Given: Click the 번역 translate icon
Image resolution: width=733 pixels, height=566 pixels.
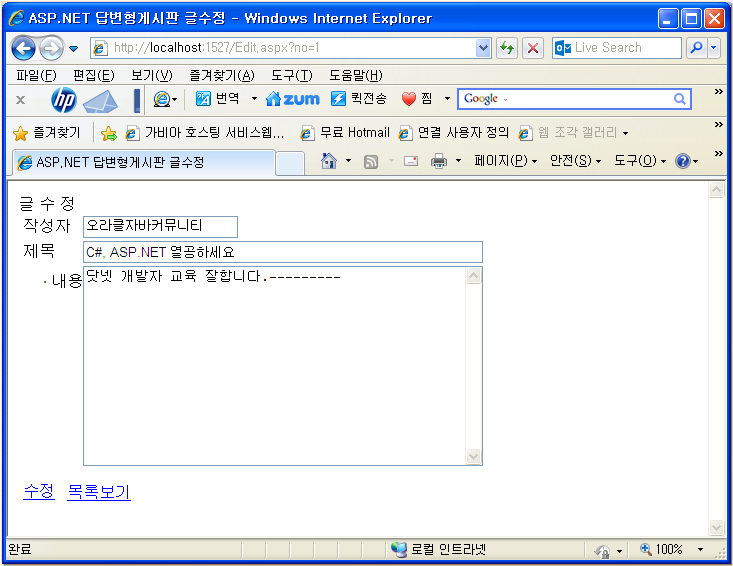Looking at the screenshot, I should [x=203, y=99].
